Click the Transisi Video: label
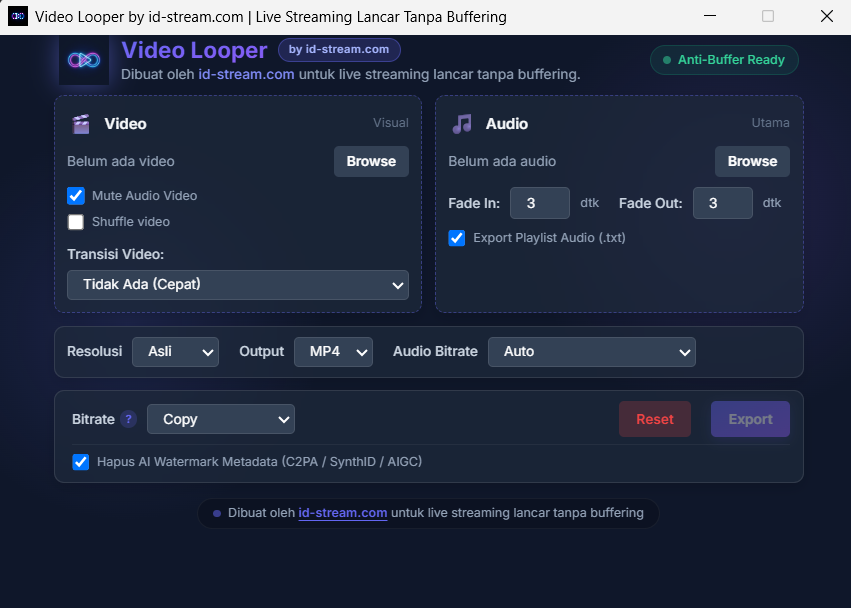The image size is (851, 608). pos(116,254)
